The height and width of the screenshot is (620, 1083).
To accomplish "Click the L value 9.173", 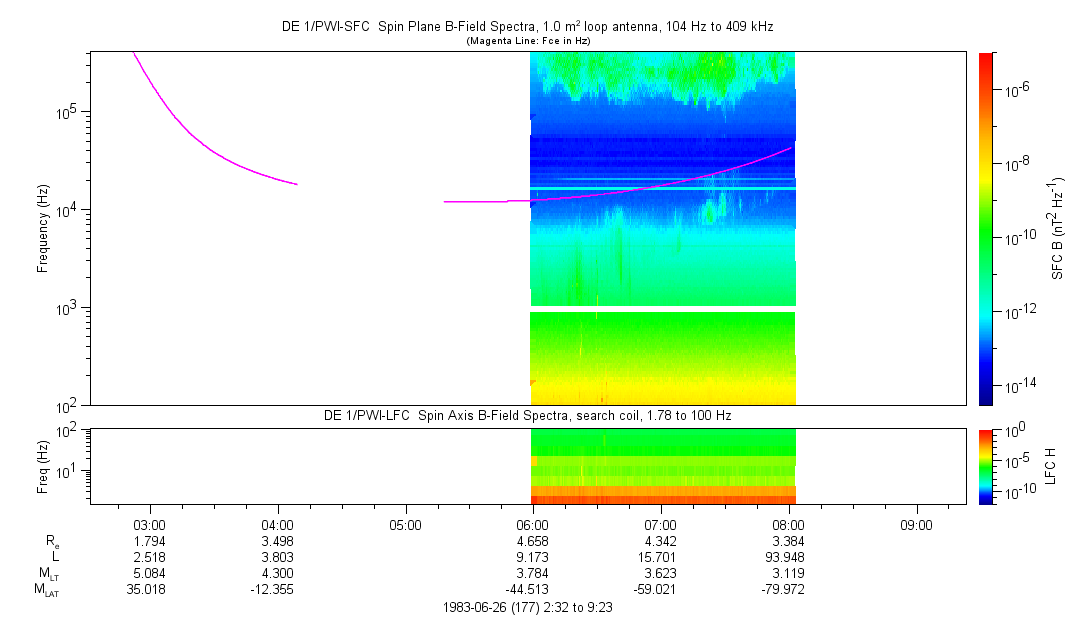I will pyautogui.click(x=533, y=557).
